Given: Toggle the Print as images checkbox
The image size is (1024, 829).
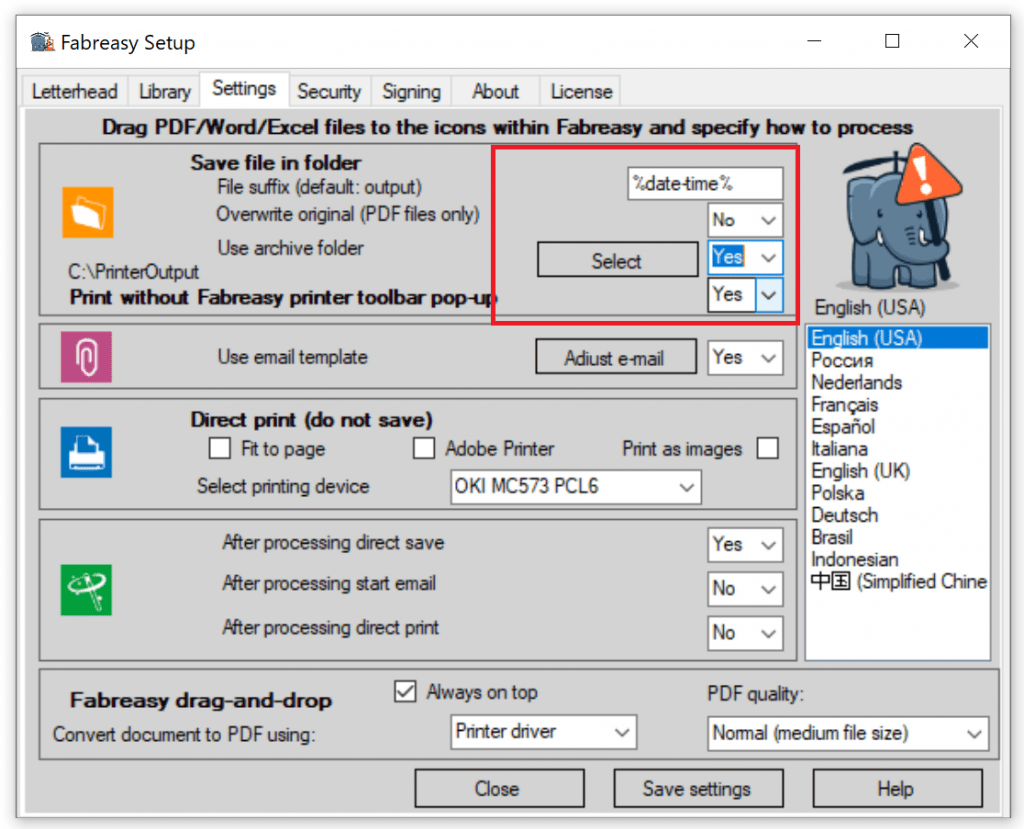Looking at the screenshot, I should (x=767, y=449).
